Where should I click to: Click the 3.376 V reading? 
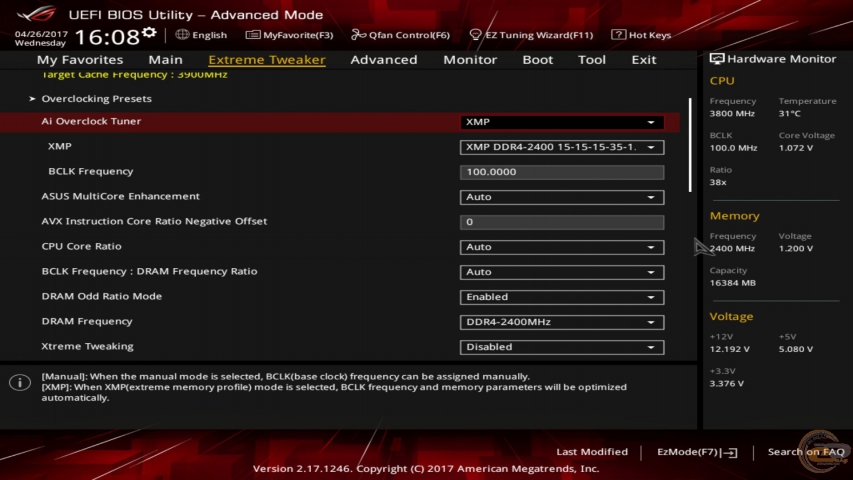pyautogui.click(x=727, y=384)
